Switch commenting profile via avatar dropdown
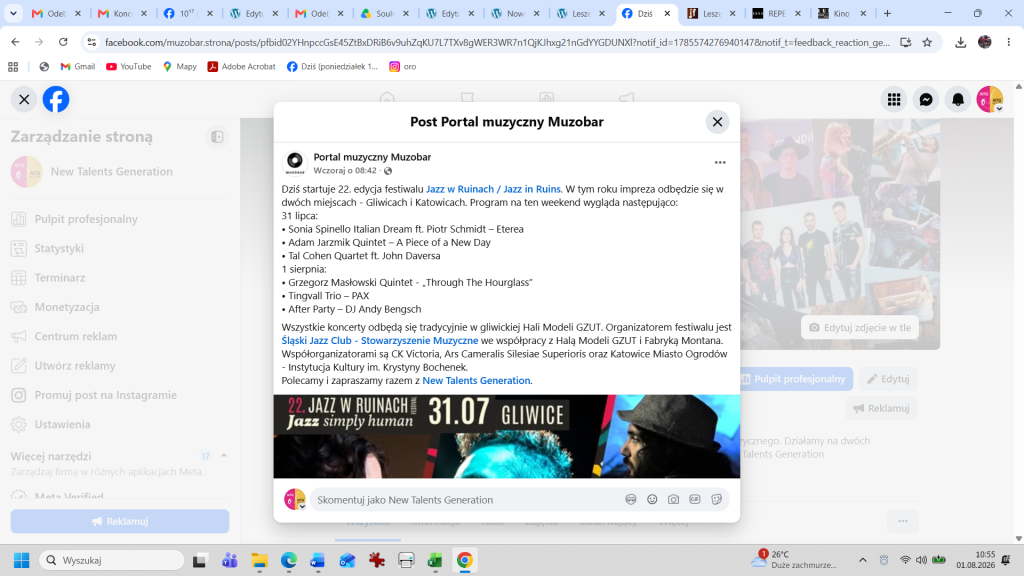 (x=295, y=500)
